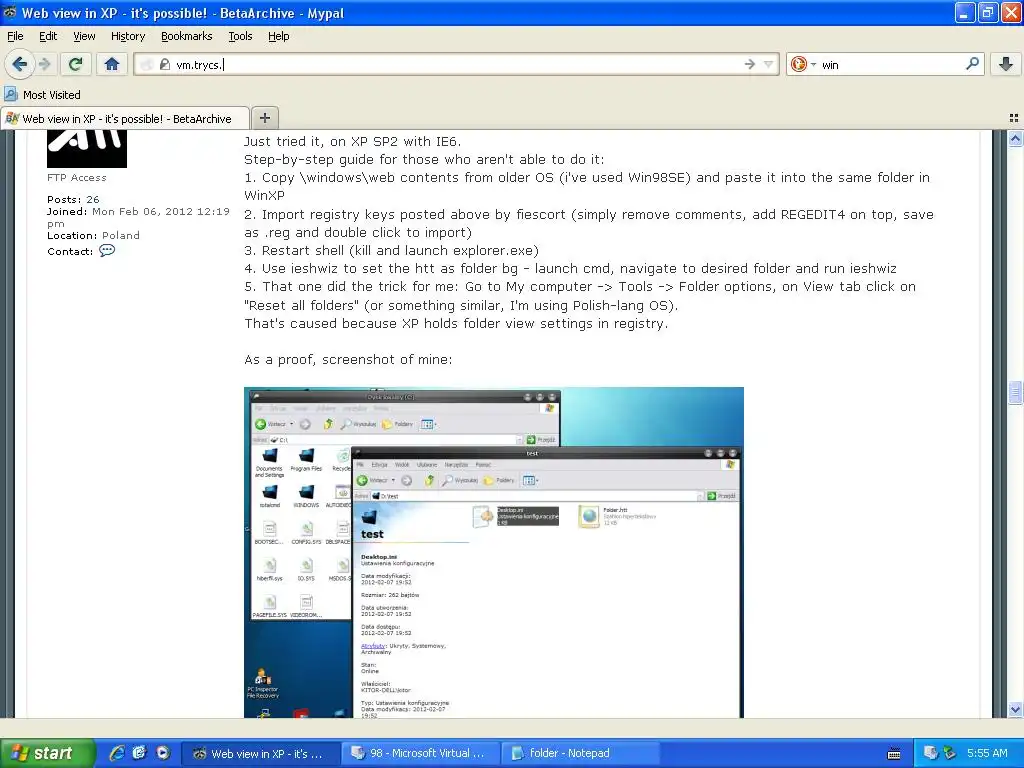Launch Internet Explorer from Quick Launch
The height and width of the screenshot is (768, 1024).
click(x=117, y=753)
